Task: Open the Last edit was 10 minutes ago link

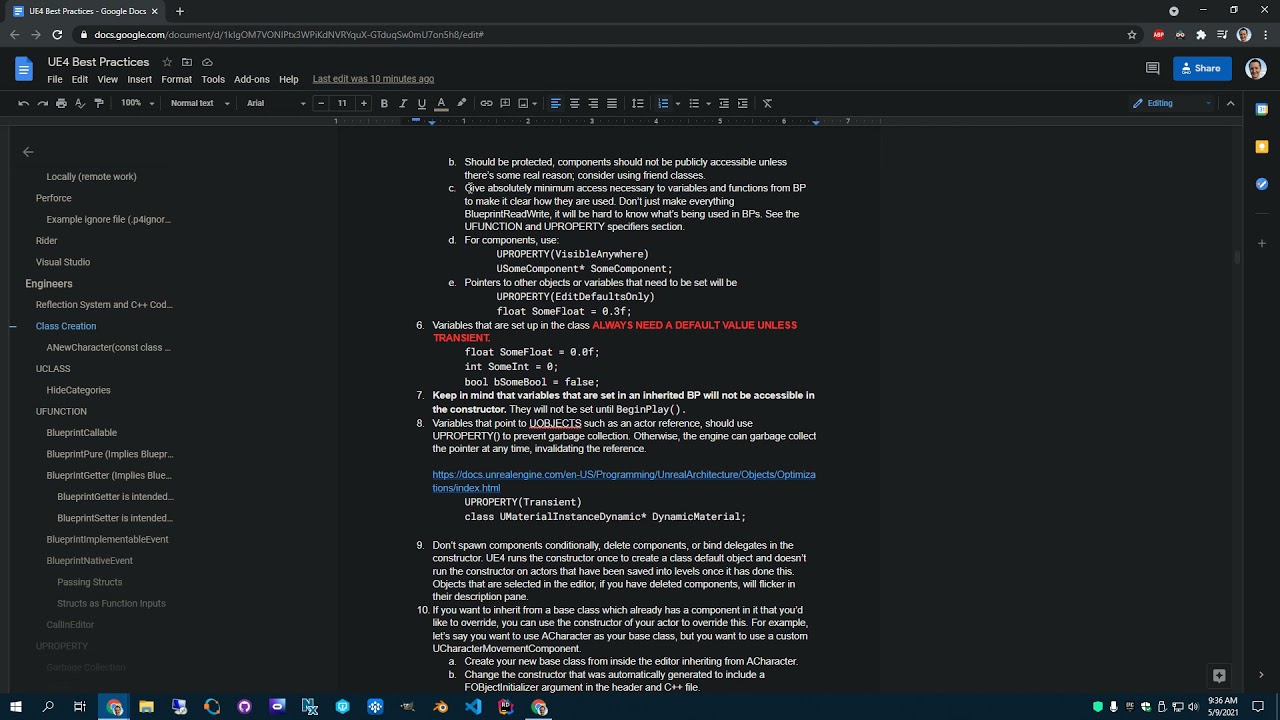Action: (373, 79)
